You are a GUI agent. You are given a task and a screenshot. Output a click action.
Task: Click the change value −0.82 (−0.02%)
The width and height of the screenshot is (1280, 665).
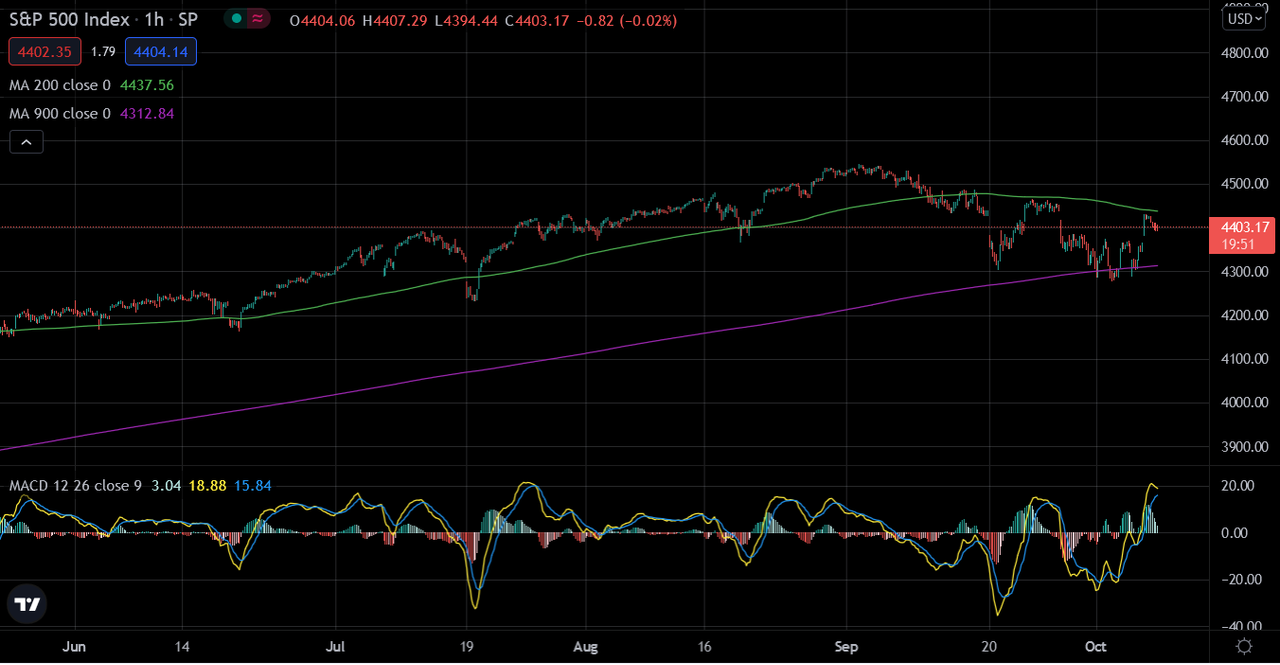[627, 20]
